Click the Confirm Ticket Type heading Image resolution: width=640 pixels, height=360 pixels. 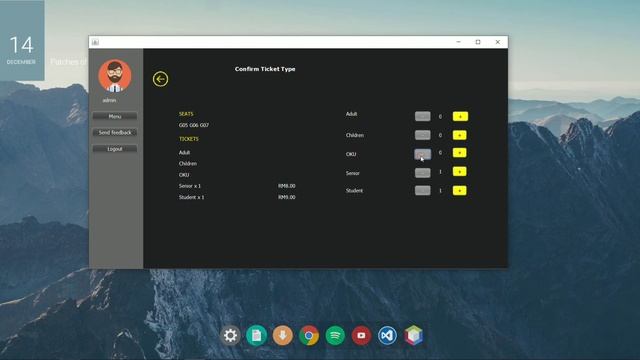265,69
